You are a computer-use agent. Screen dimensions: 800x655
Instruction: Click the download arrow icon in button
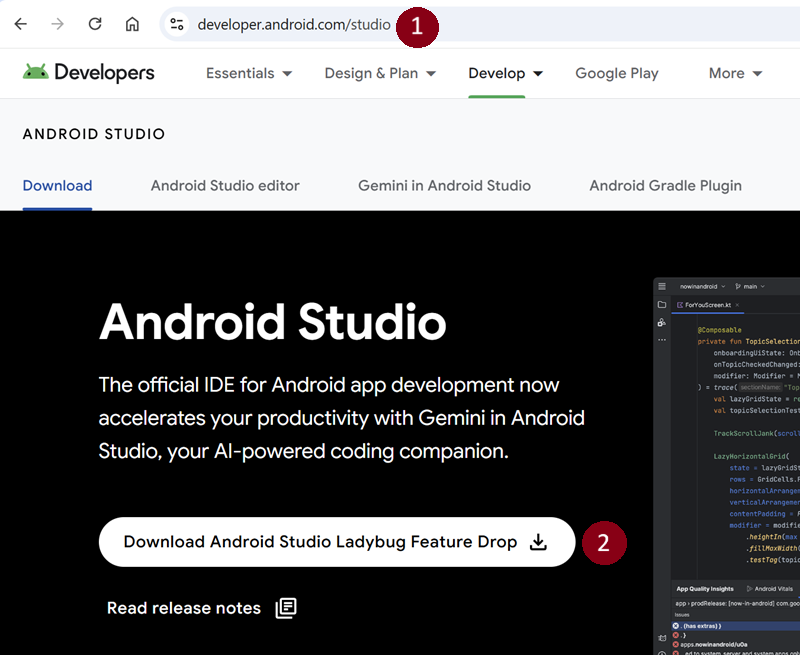[x=538, y=542]
